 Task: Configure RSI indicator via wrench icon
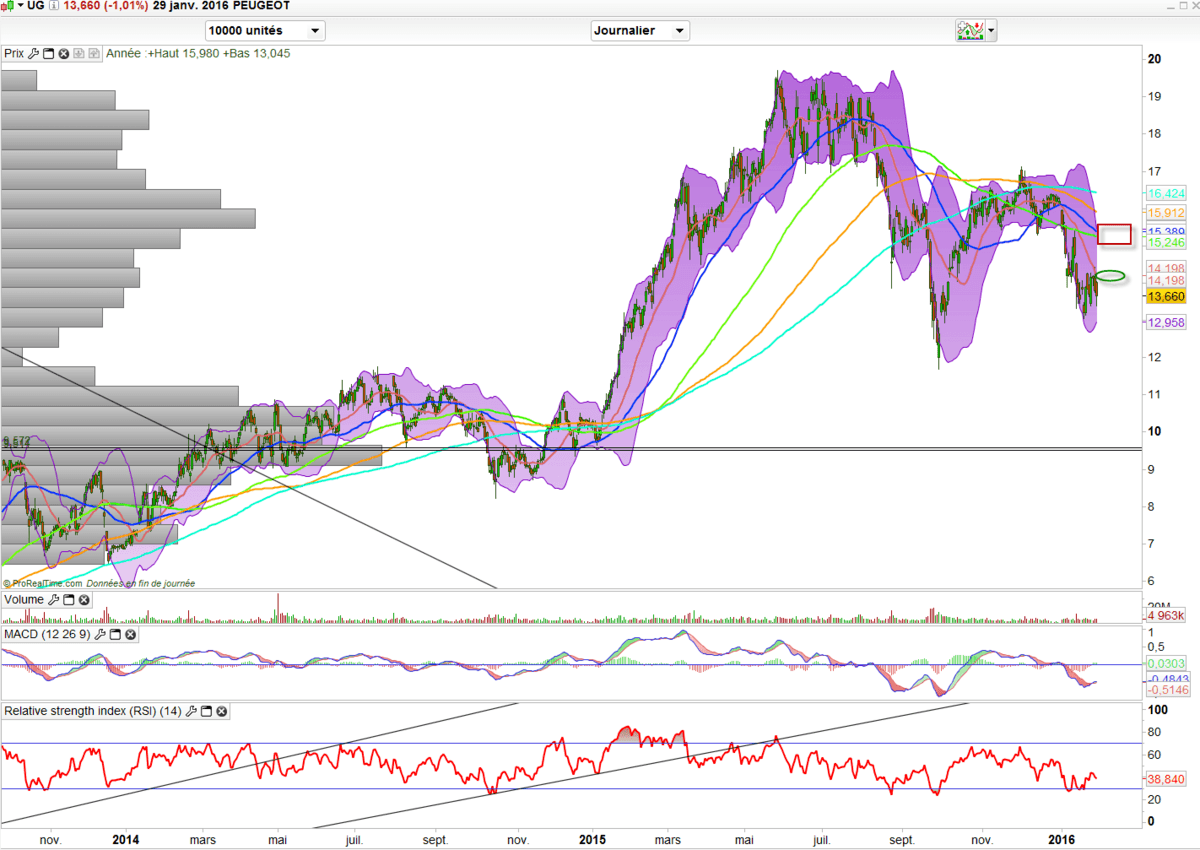191,712
